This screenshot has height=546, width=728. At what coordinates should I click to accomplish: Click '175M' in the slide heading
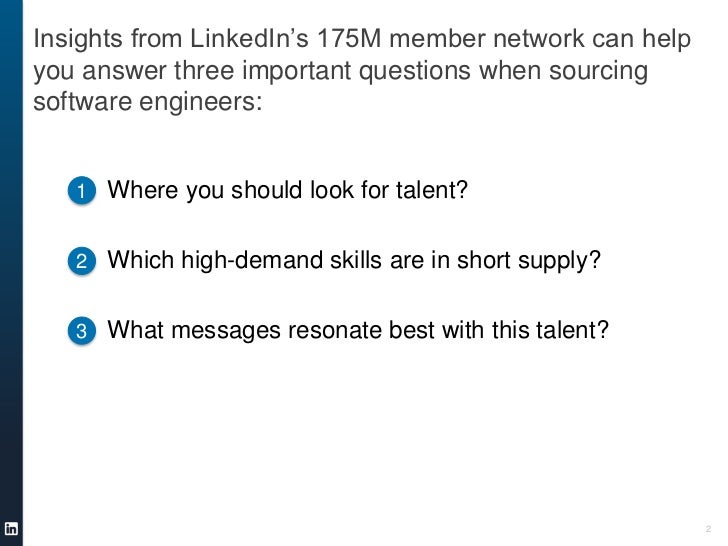[349, 38]
